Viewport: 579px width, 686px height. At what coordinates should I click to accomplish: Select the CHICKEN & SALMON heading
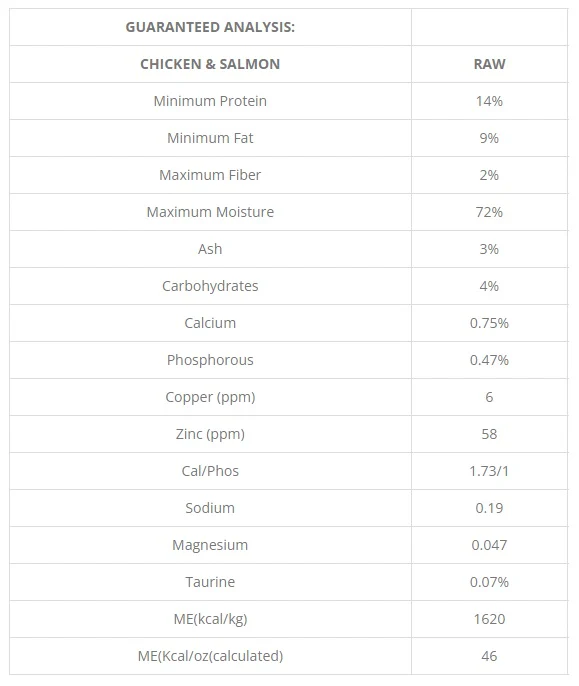click(x=210, y=64)
